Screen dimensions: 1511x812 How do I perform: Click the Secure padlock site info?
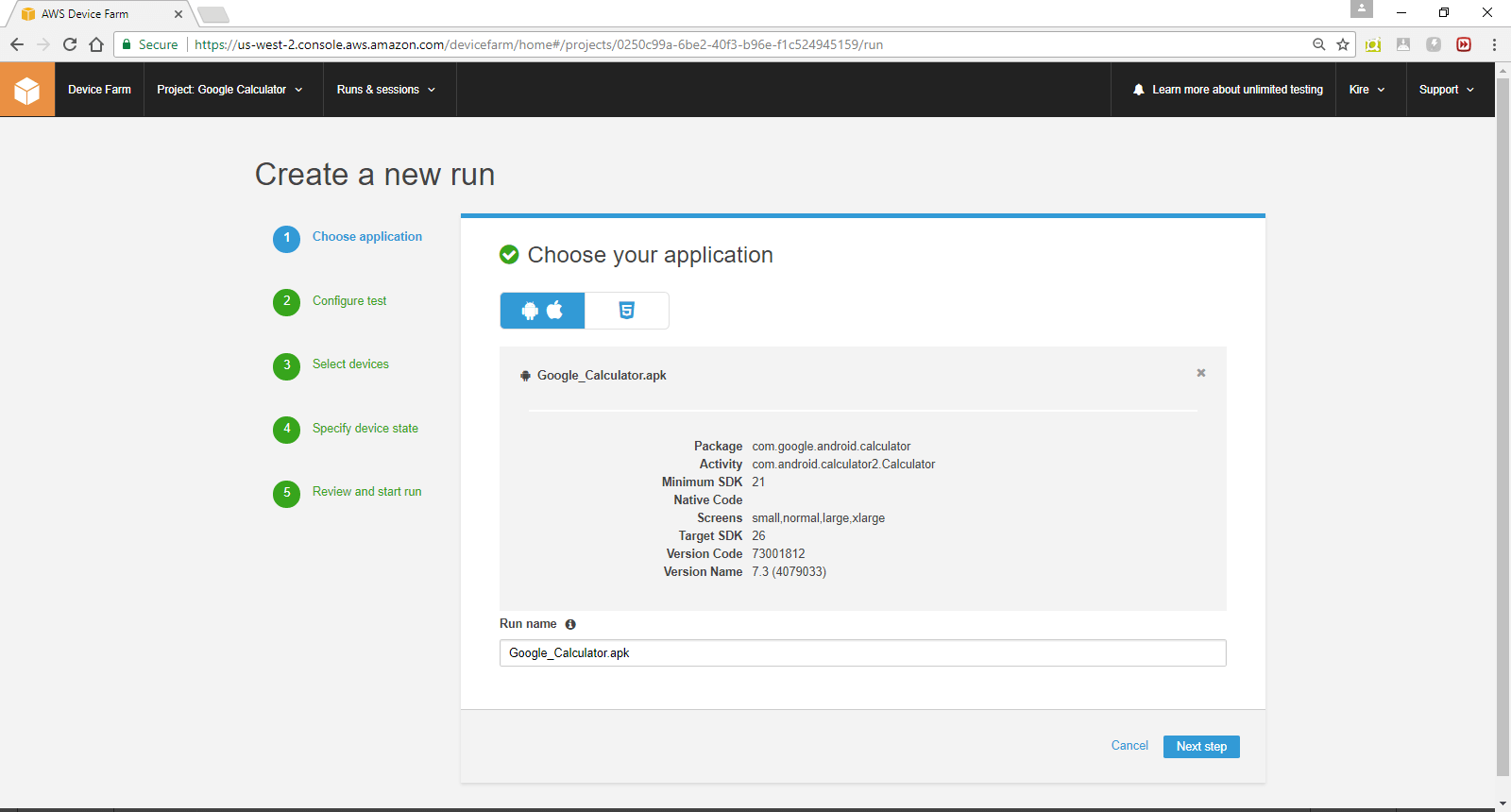tap(150, 44)
